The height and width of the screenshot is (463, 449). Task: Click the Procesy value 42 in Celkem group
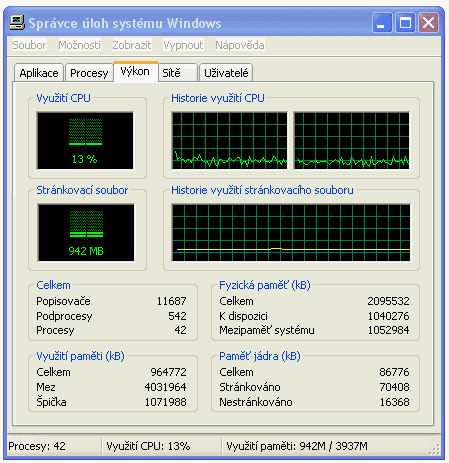[x=180, y=330]
